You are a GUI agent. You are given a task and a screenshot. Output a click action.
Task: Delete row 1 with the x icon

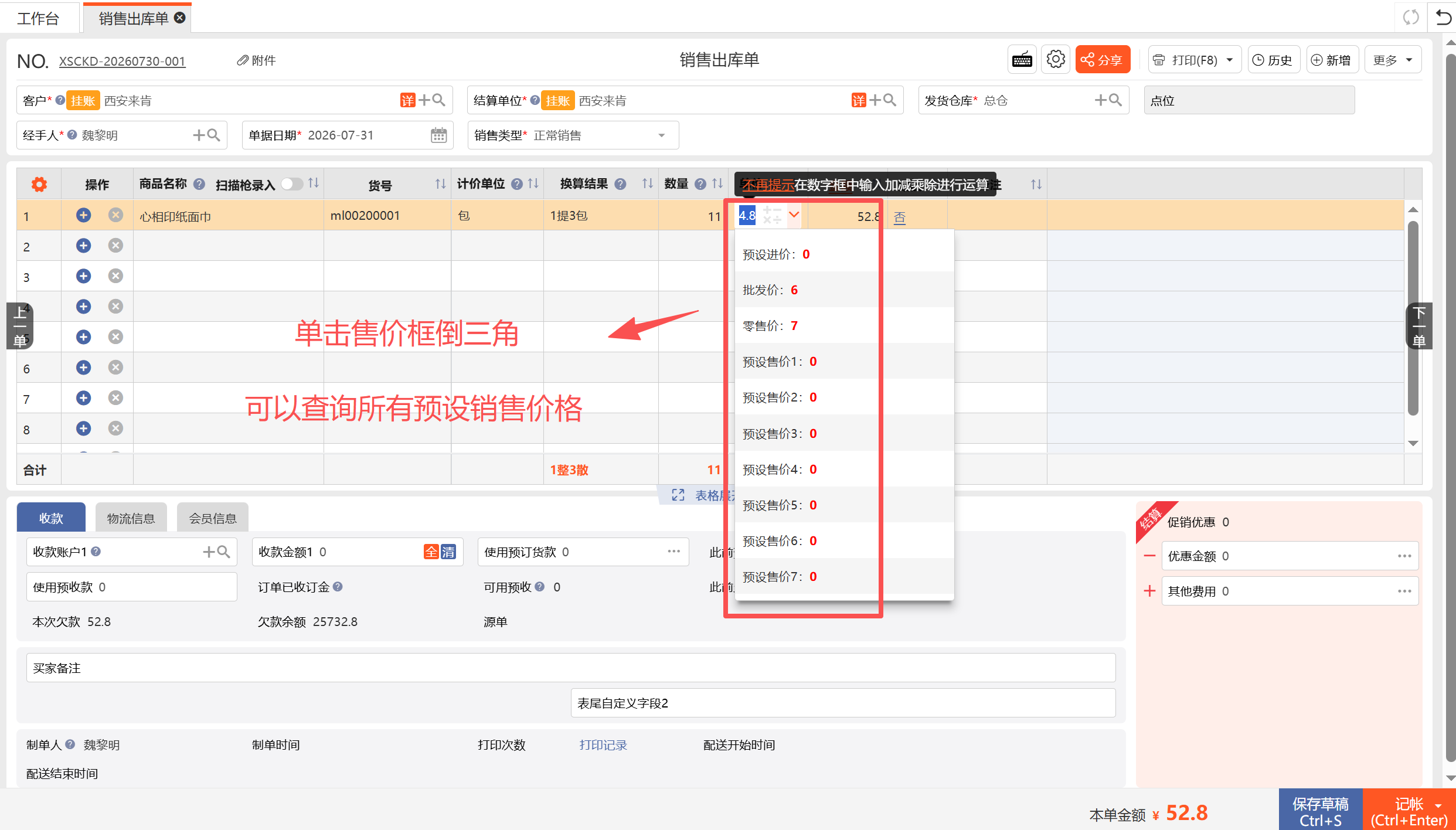click(115, 215)
